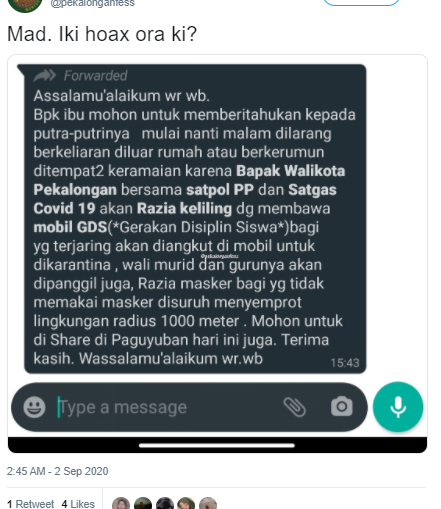Screen dimensions: 441x509
Task: Open the profile avatar at top left
Action: pyautogui.click(x=25, y=5)
